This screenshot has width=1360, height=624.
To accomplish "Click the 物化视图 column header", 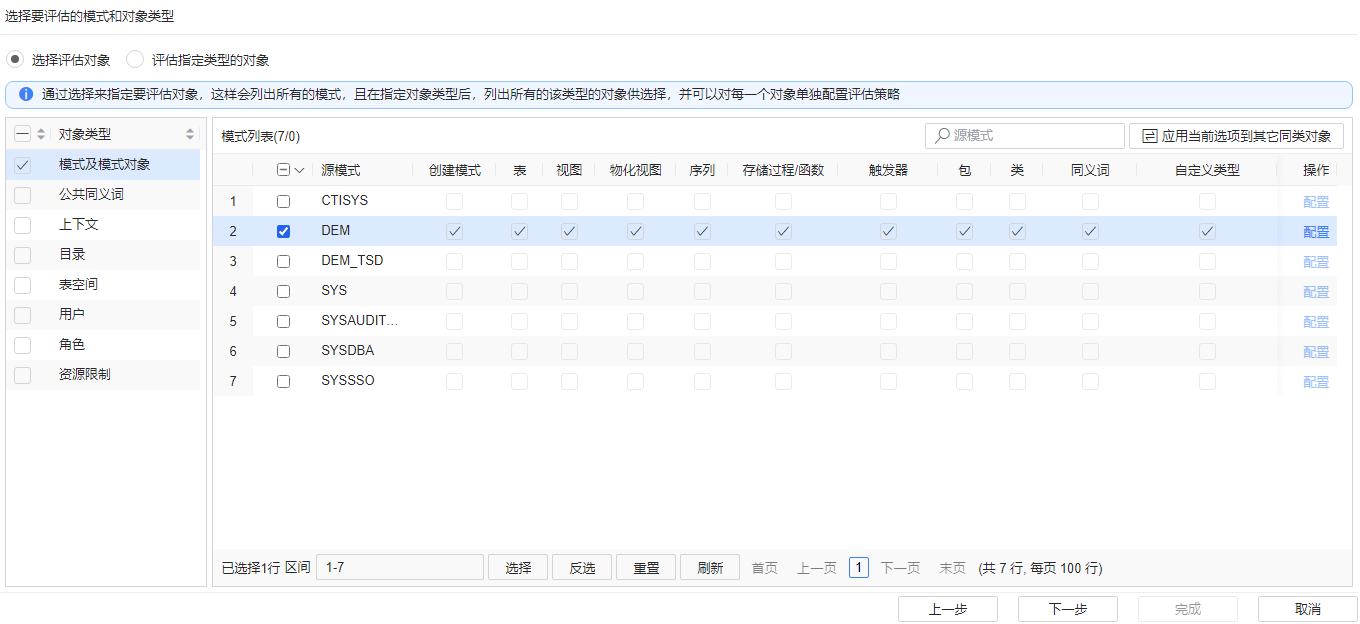I will click(x=635, y=171).
